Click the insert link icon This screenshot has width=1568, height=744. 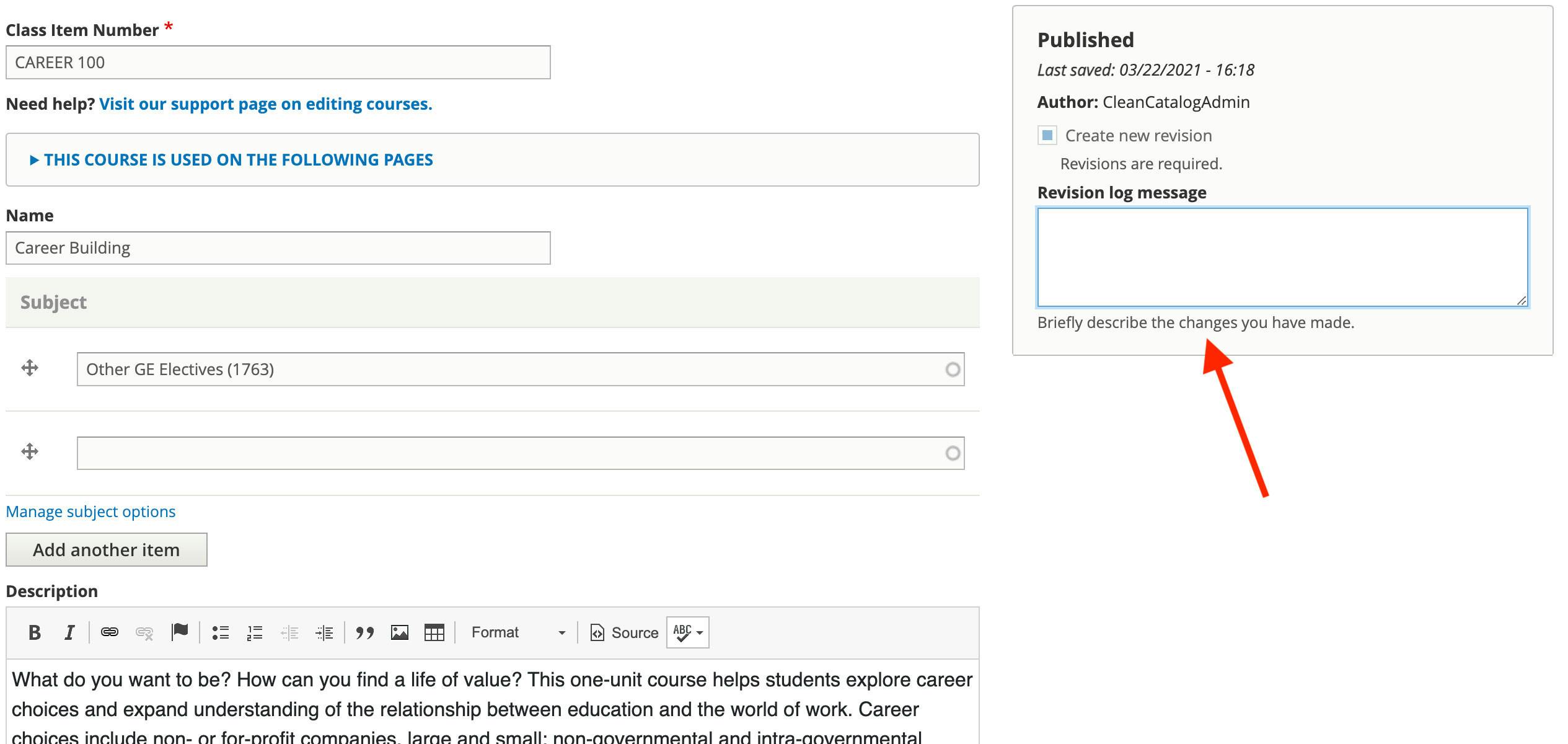(x=110, y=632)
